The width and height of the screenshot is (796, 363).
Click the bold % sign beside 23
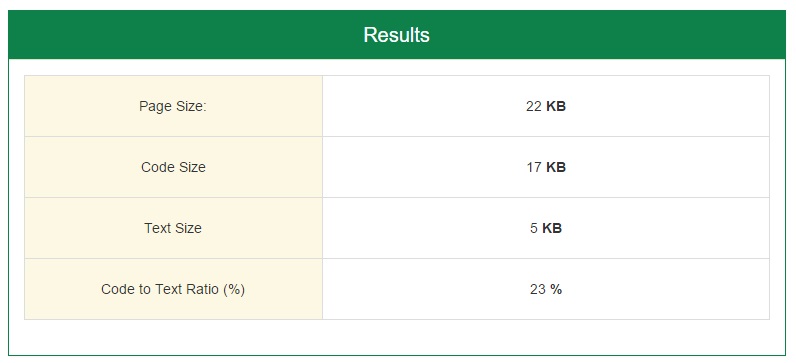(556, 289)
